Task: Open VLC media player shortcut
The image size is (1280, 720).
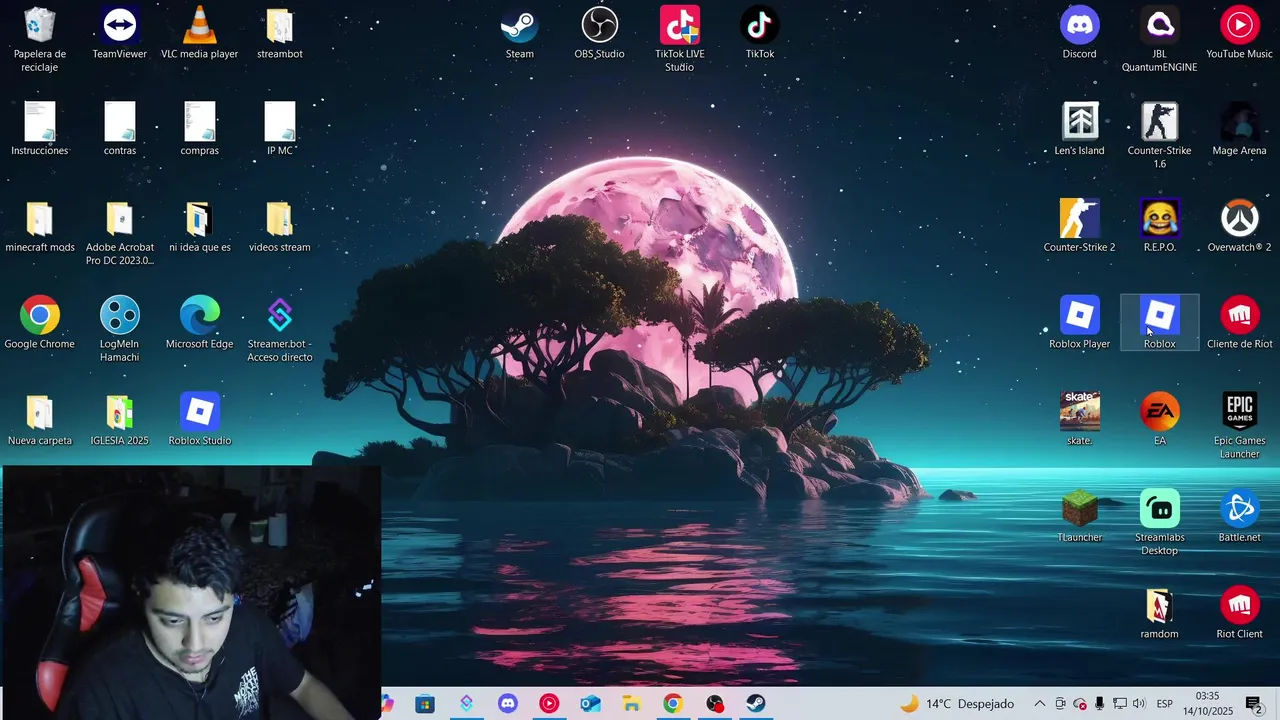Action: coord(200,34)
